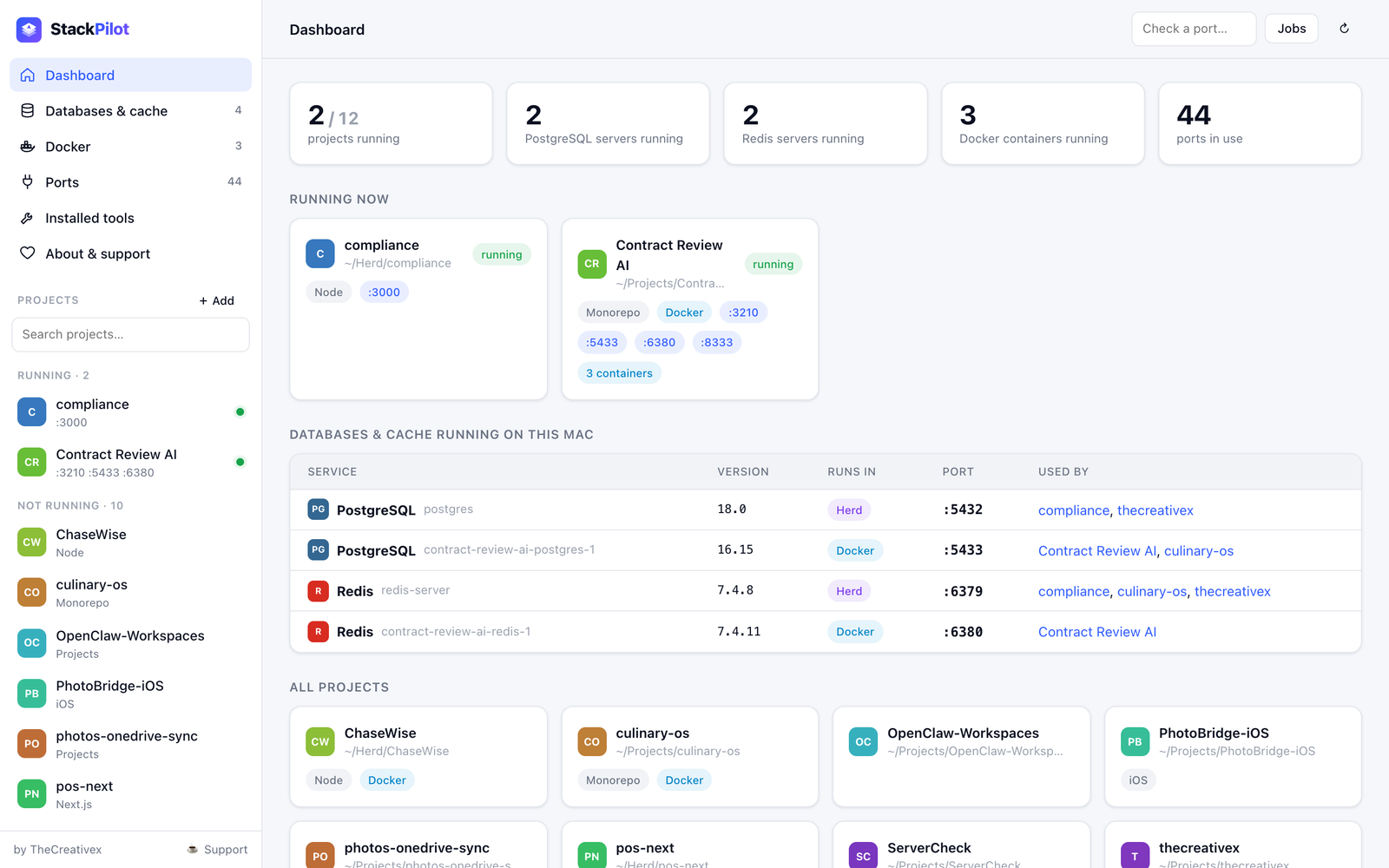
Task: Click the CR avatar on Contract Review AI card
Action: [x=592, y=264]
